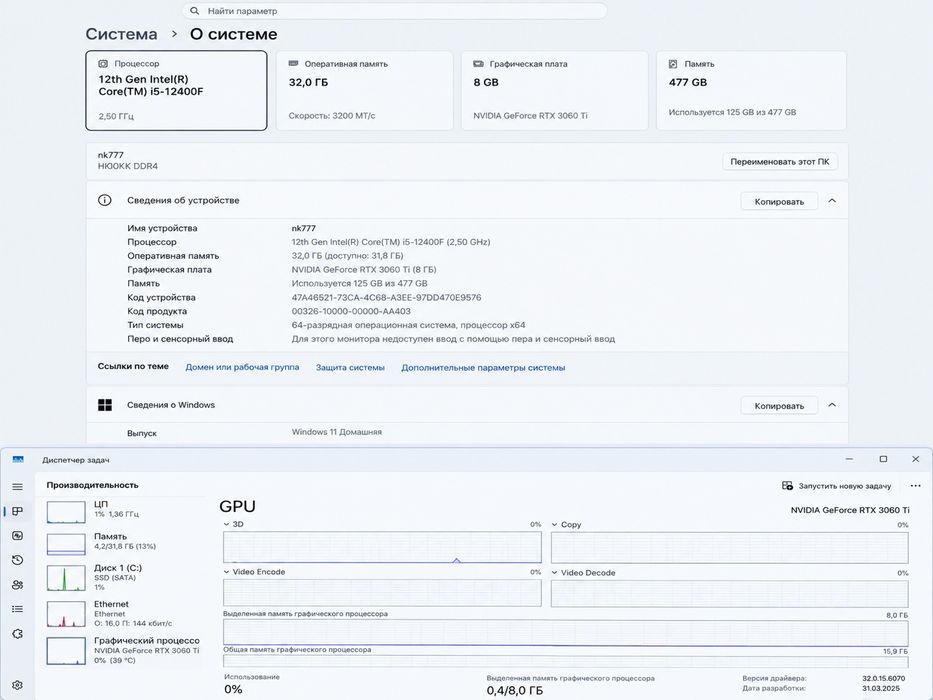Viewport: 933px width, 700px height.
Task: Select the Графическая плата 8 GB card
Action: 554,90
